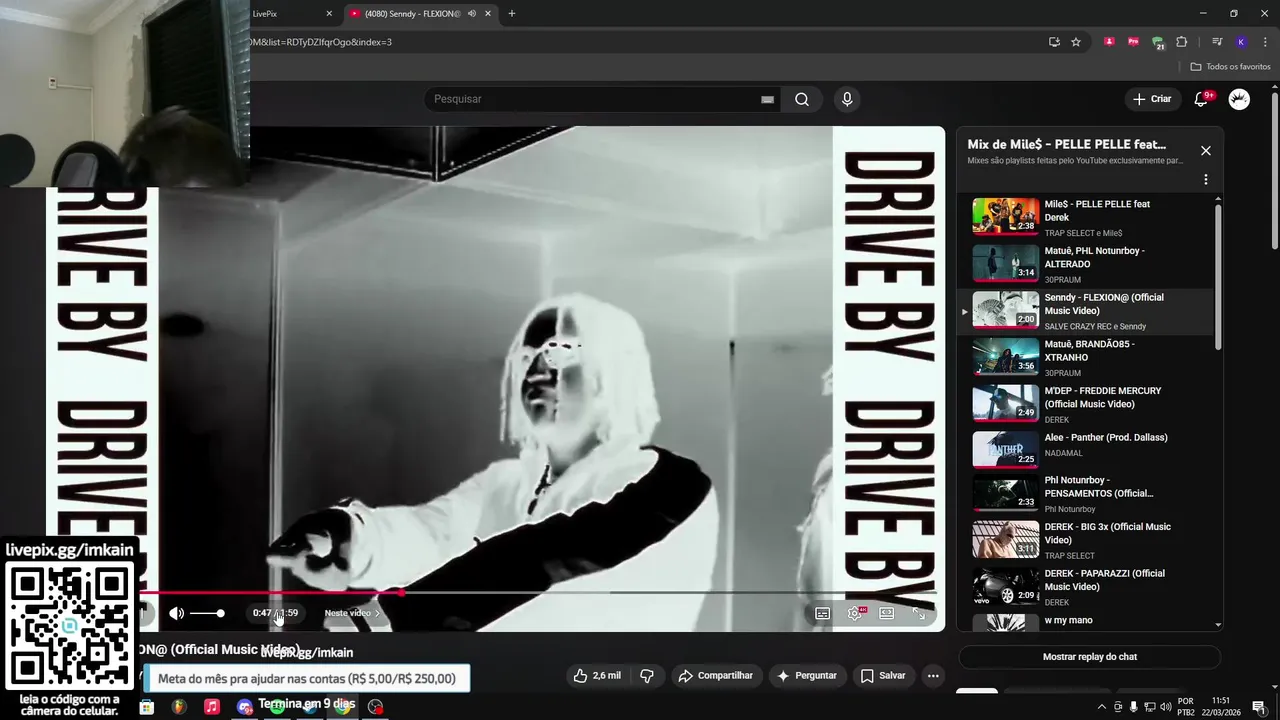Screen dimensions: 1280x720
Task: Open video settings gear icon
Action: (854, 613)
